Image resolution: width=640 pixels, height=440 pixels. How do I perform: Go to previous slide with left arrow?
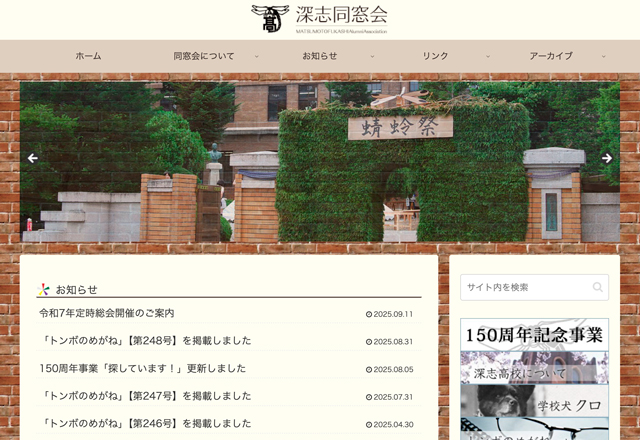click(x=33, y=158)
